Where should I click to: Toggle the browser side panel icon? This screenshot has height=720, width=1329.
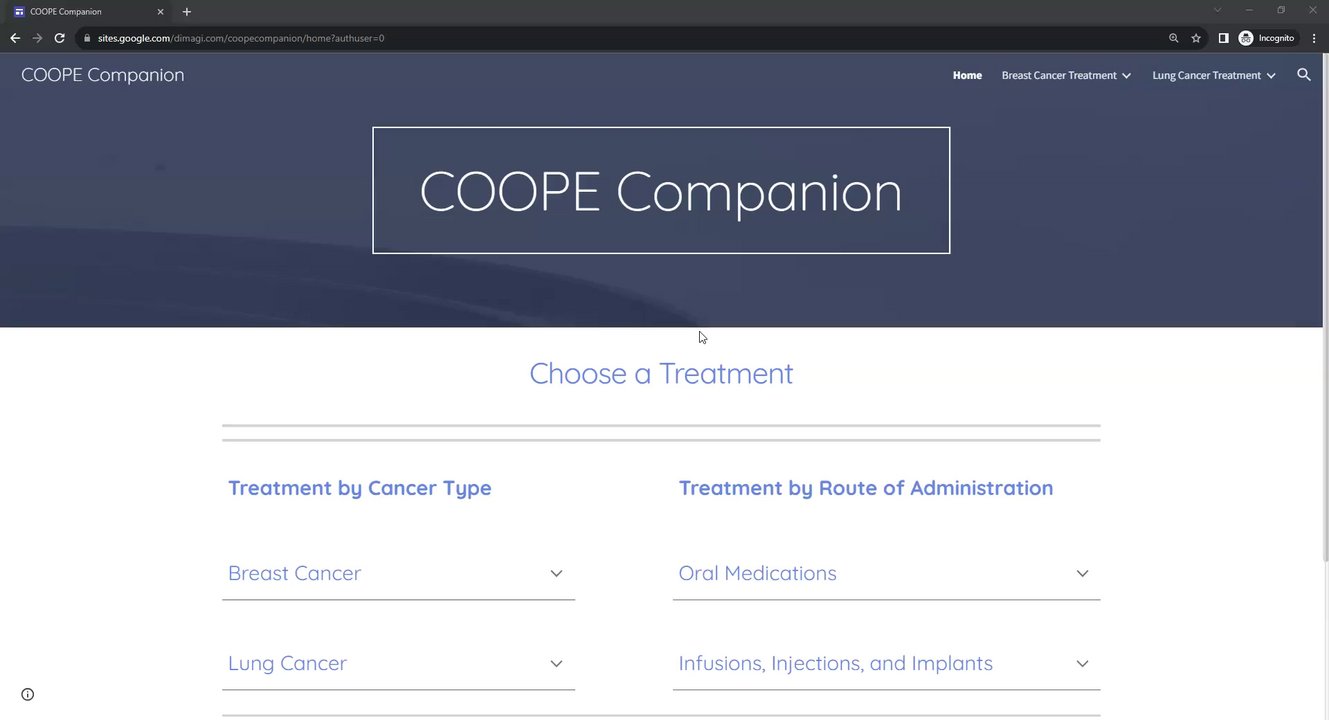click(x=1223, y=38)
